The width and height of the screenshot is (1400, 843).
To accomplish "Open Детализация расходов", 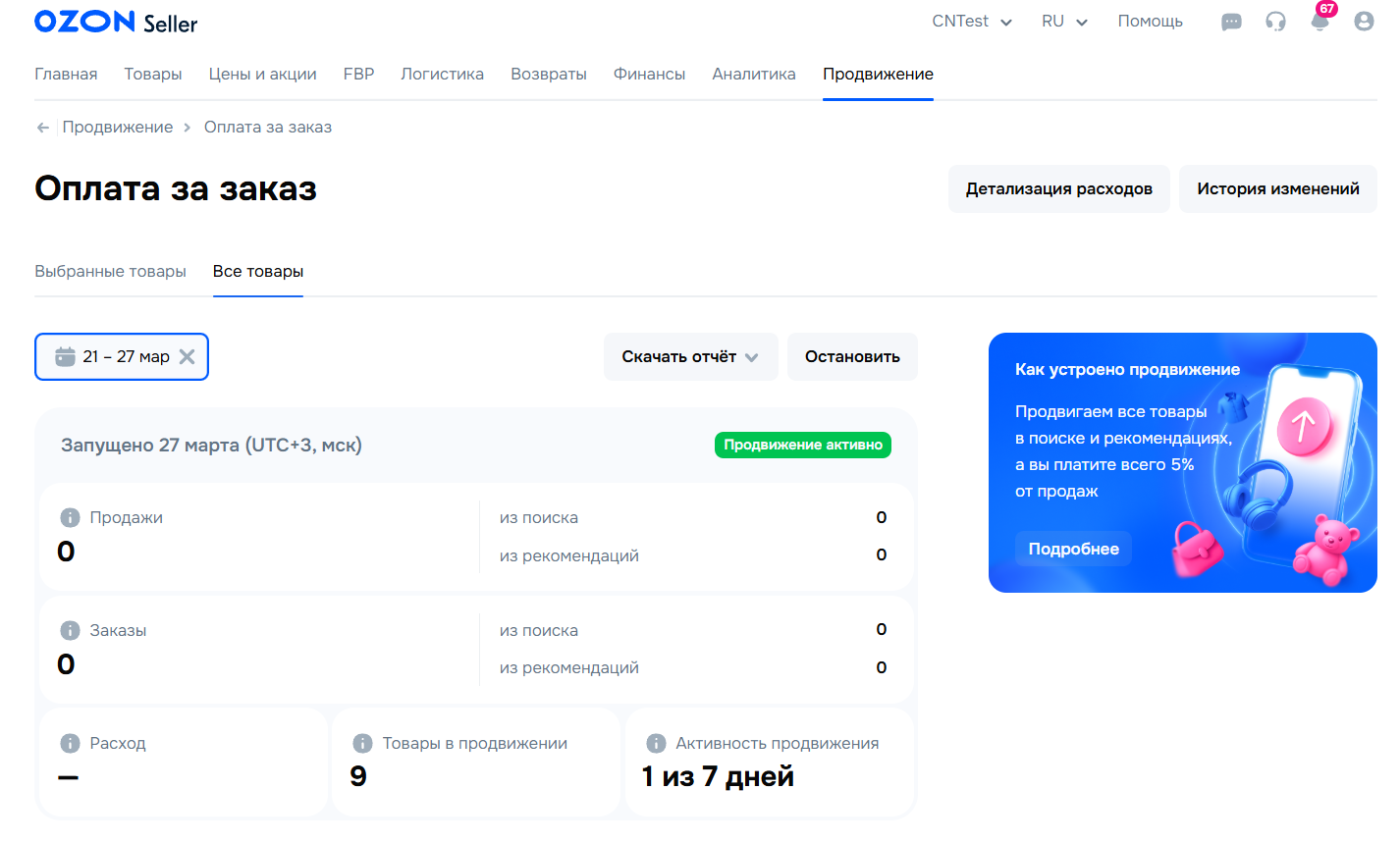I will 1058,188.
